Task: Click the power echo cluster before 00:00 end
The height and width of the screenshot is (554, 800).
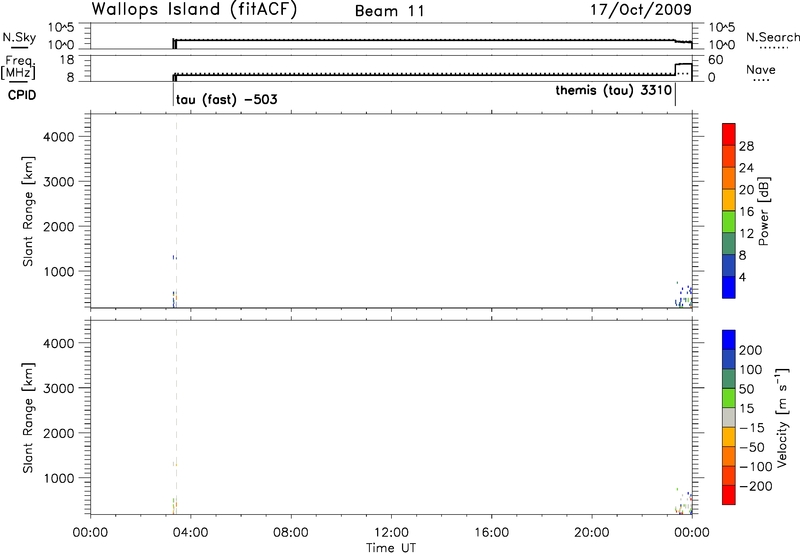Action: tap(684, 296)
